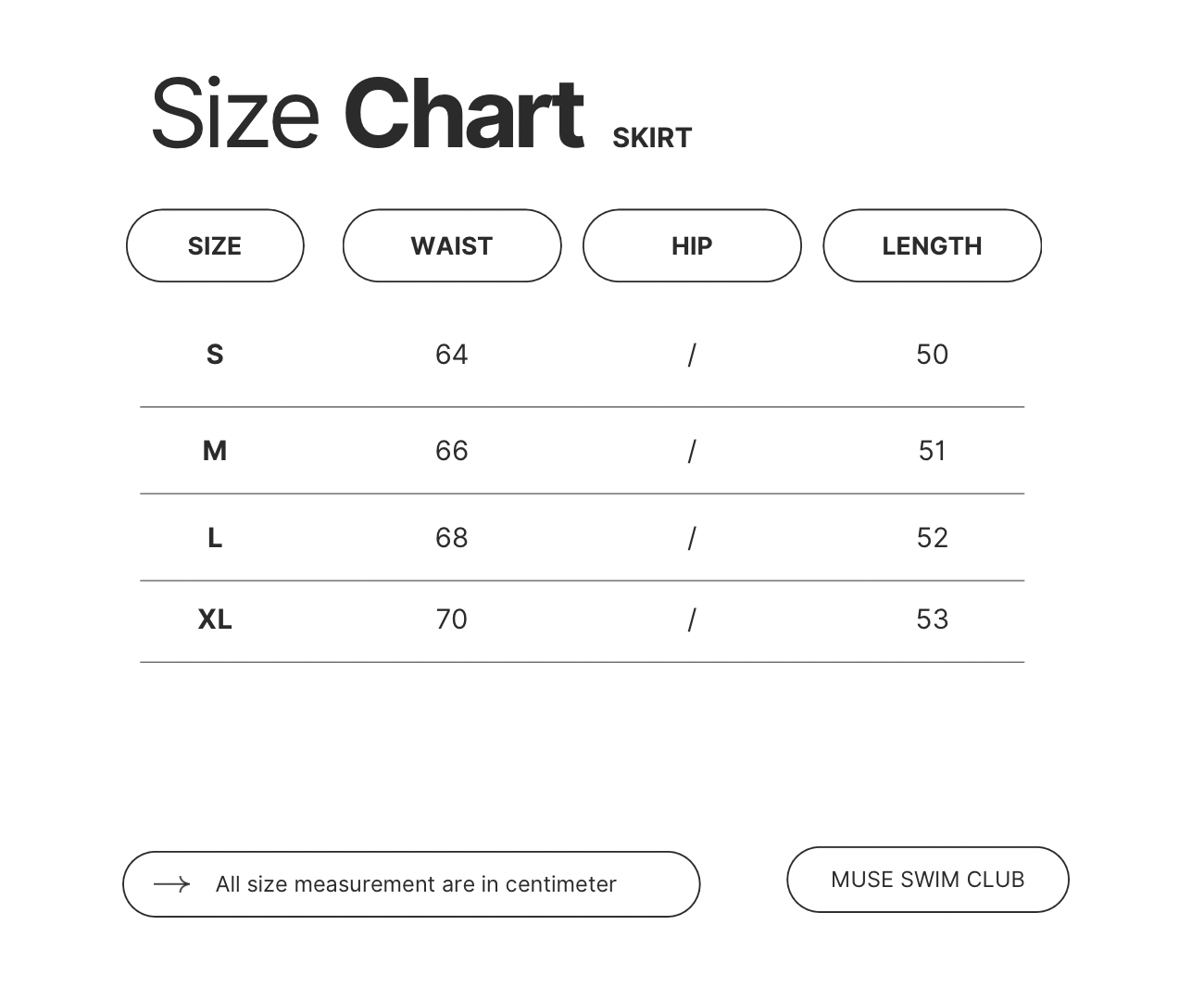
Task: Select the L size row label
Action: pyautogui.click(x=215, y=538)
